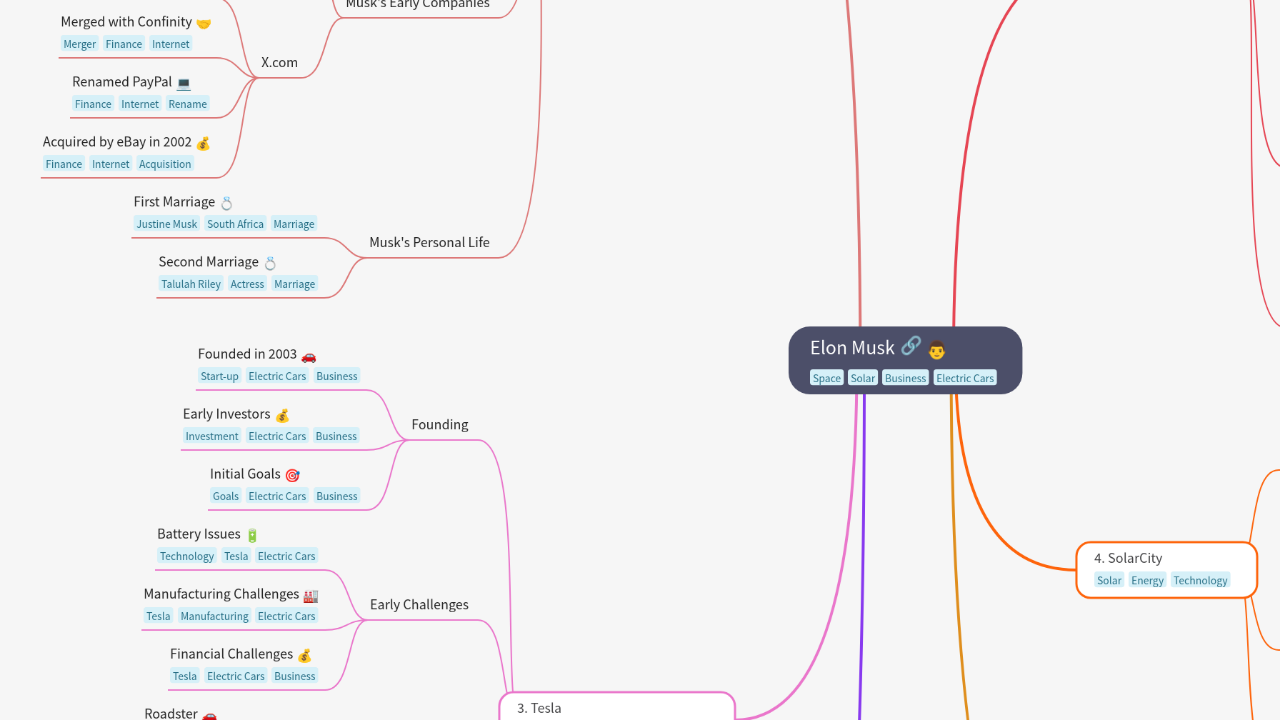1280x720 pixels.
Task: Select the X.com node
Action: pos(279,62)
